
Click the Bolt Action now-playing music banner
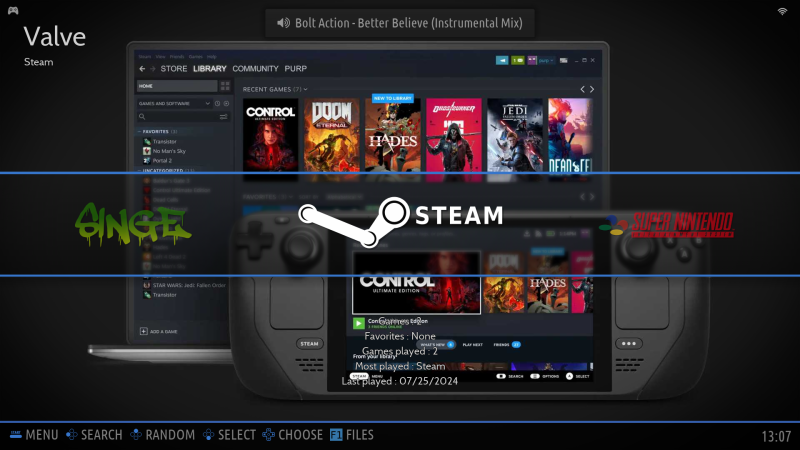click(x=399, y=23)
